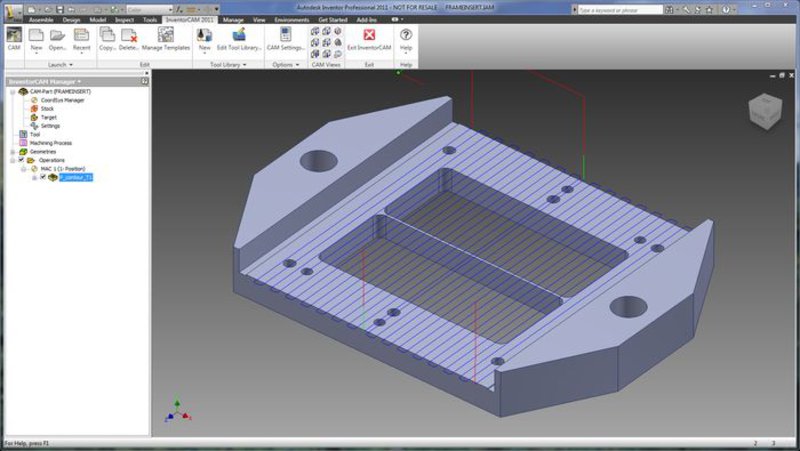800x451 pixels.
Task: Open the Manage Templates tool
Action: (x=165, y=36)
